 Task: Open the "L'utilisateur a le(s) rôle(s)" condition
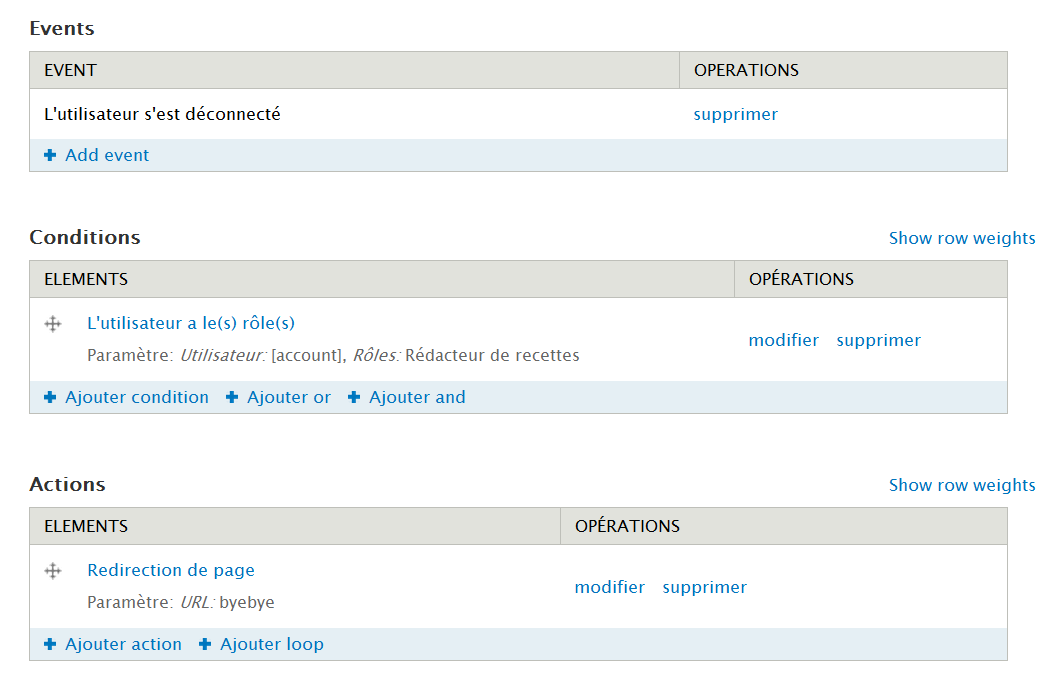(x=191, y=323)
